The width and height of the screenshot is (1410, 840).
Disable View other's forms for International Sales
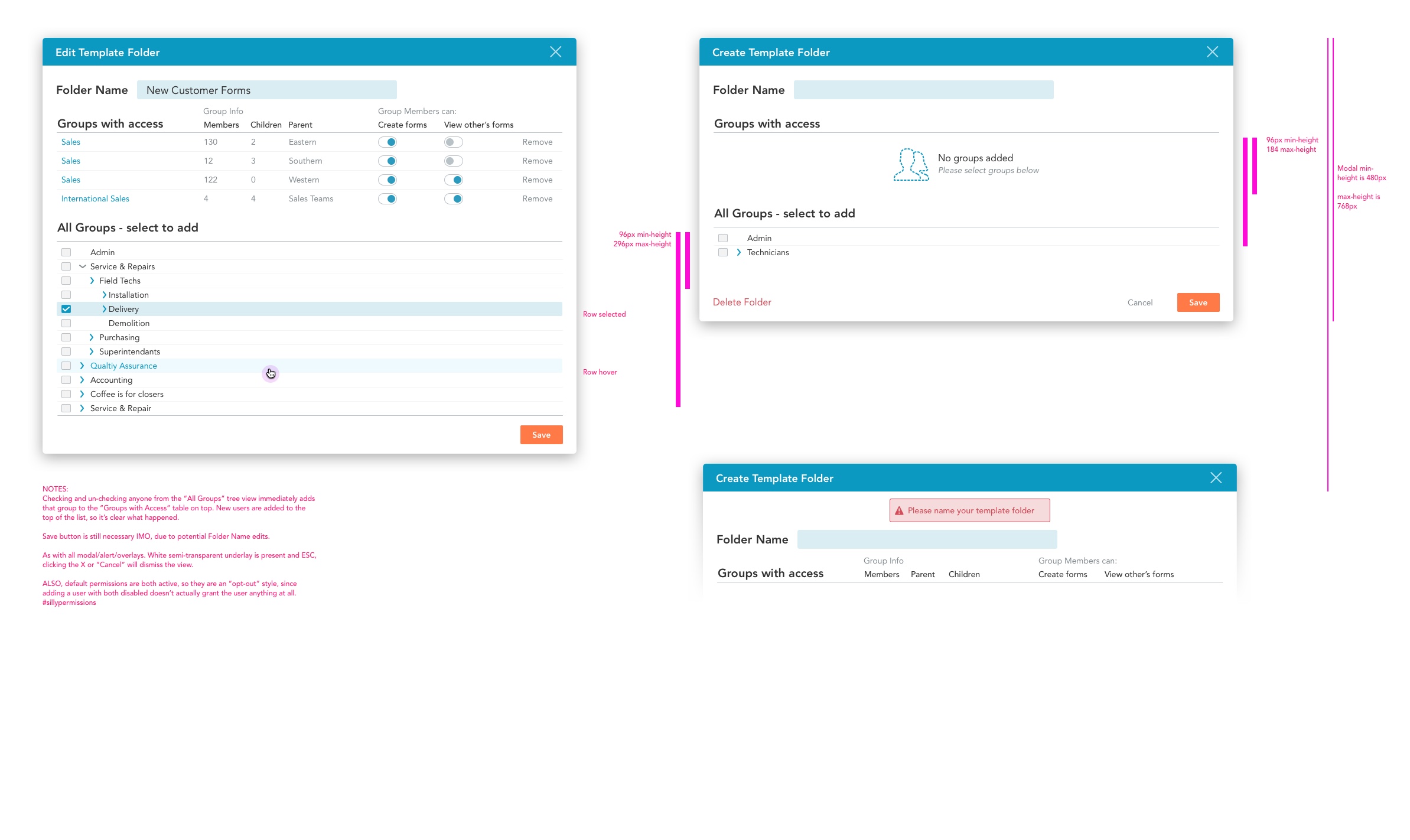pos(453,199)
